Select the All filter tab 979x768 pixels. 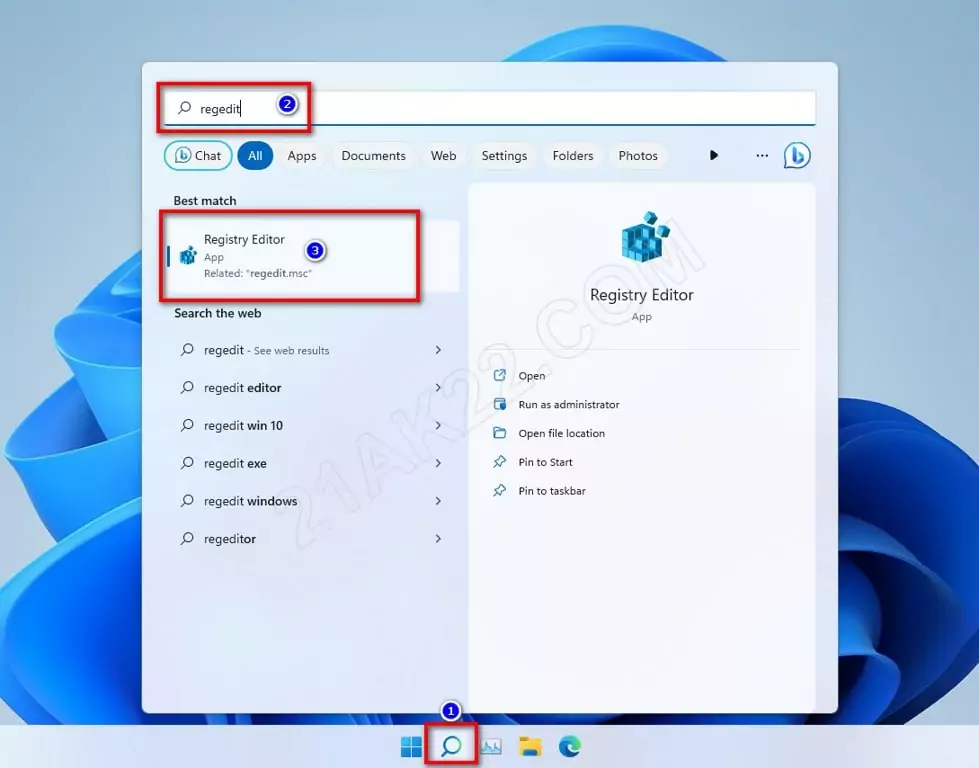255,155
